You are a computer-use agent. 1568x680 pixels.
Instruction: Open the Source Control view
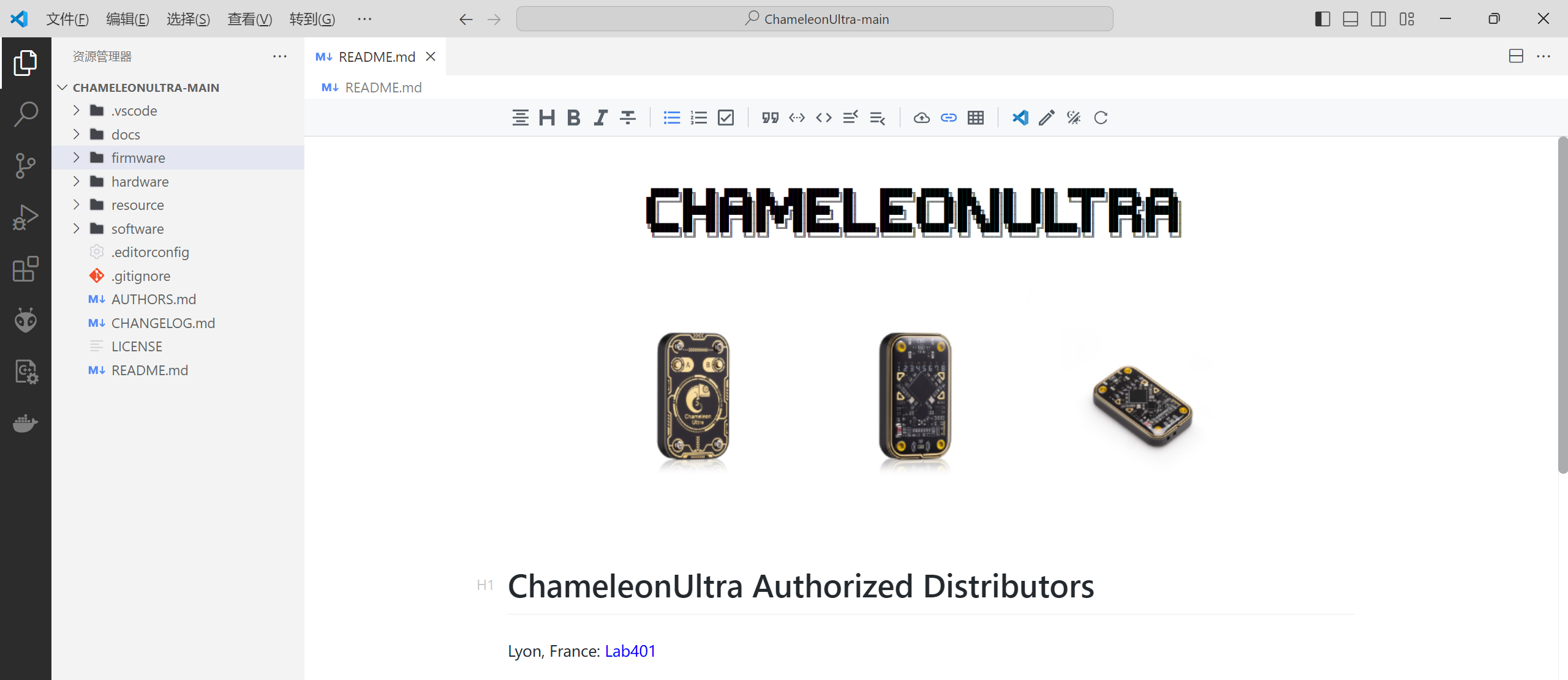pos(26,165)
